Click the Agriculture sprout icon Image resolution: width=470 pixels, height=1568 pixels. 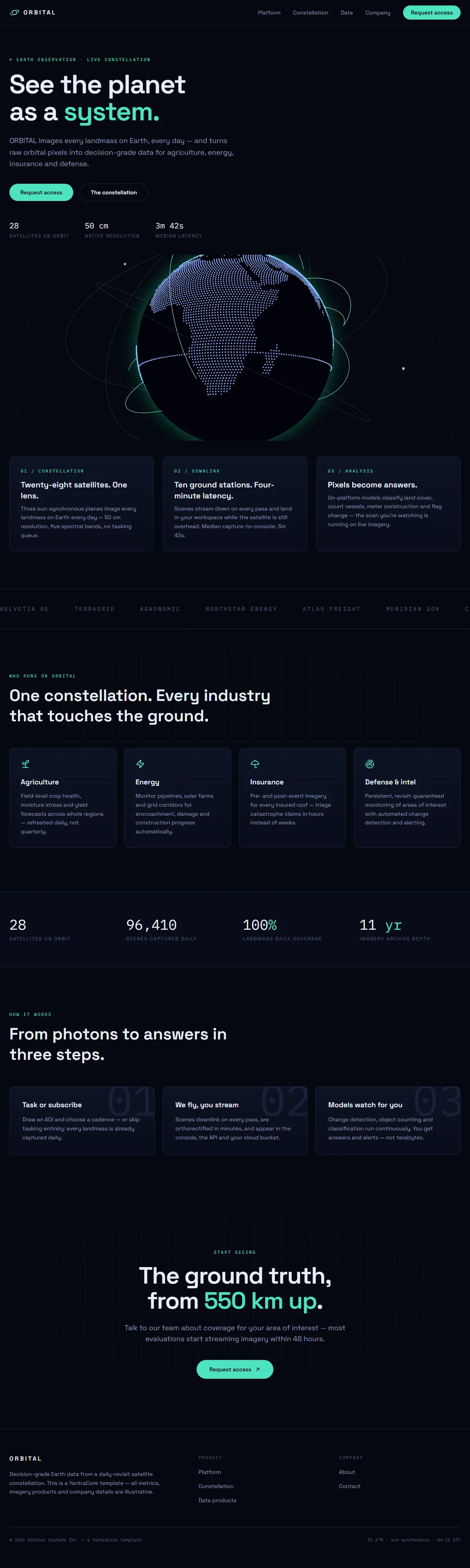(x=25, y=764)
